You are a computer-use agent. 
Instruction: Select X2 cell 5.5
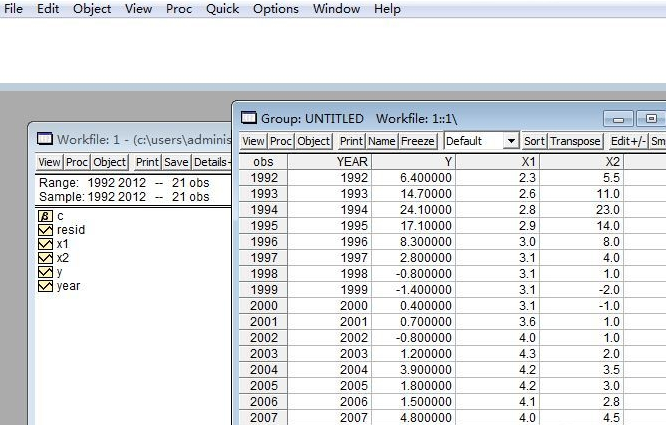tap(581, 178)
